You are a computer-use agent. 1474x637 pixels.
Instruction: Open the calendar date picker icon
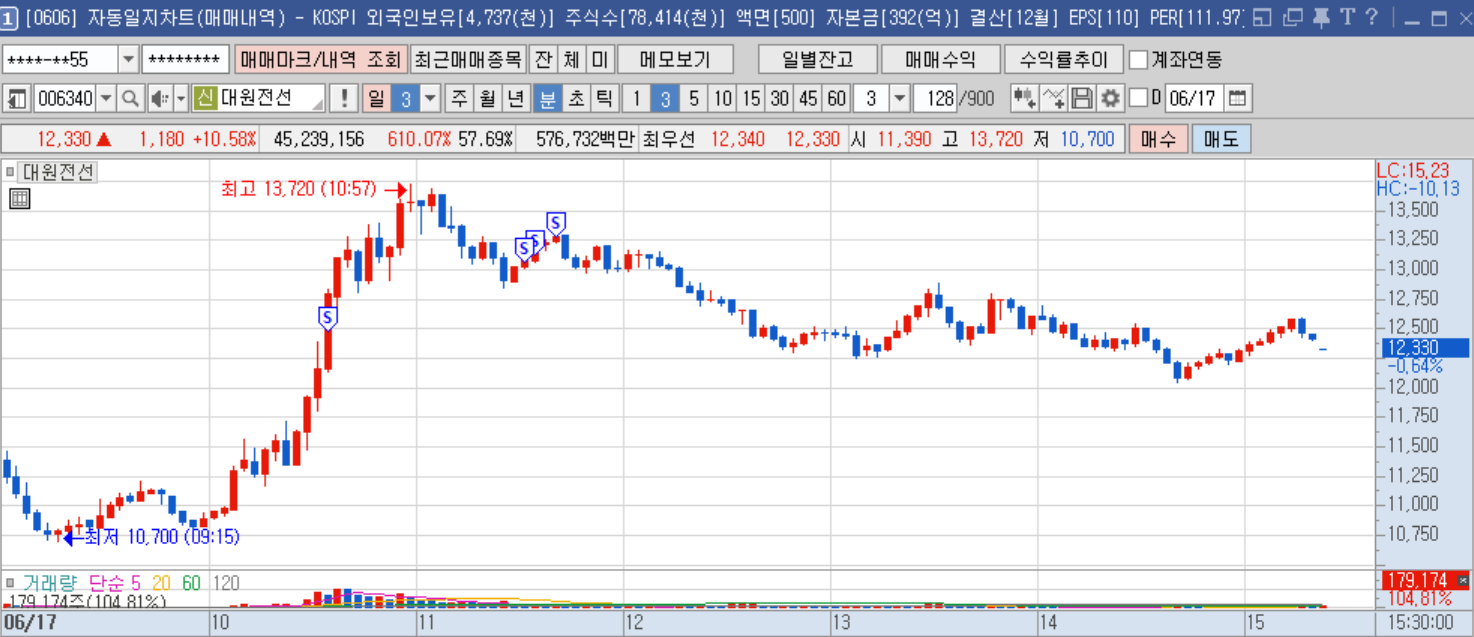(x=1238, y=98)
